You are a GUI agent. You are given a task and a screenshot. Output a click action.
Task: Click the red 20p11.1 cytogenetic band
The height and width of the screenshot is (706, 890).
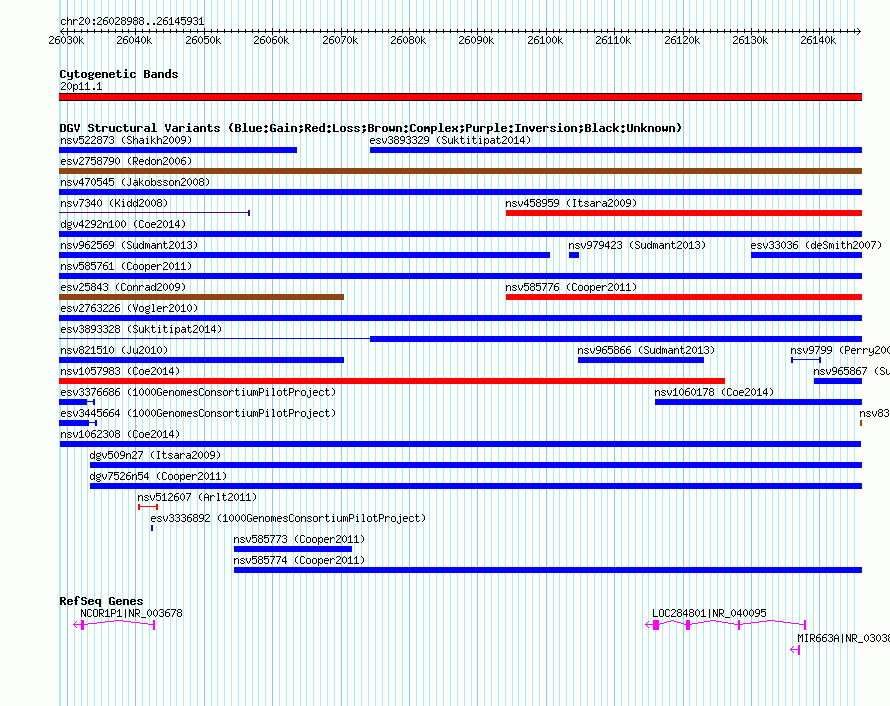tap(460, 97)
